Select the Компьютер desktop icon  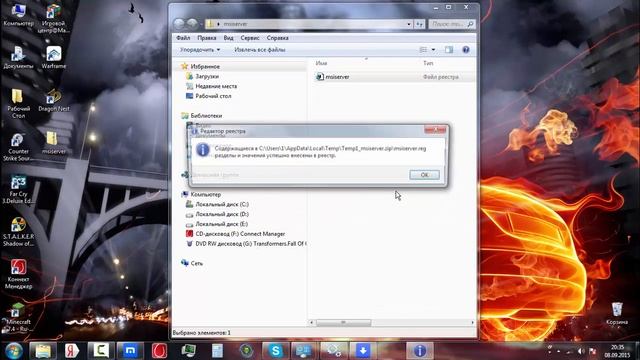point(18,15)
